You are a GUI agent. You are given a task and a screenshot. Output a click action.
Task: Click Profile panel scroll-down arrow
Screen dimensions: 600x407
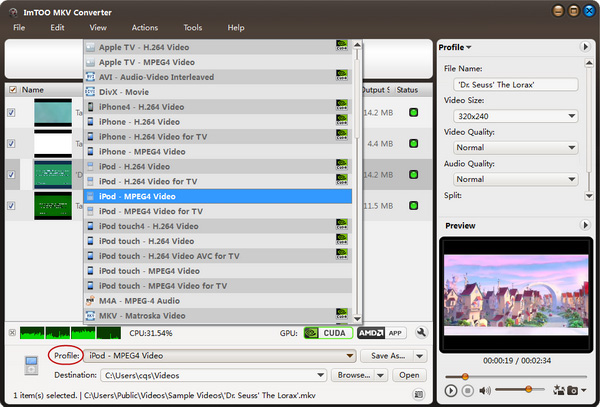(589, 196)
